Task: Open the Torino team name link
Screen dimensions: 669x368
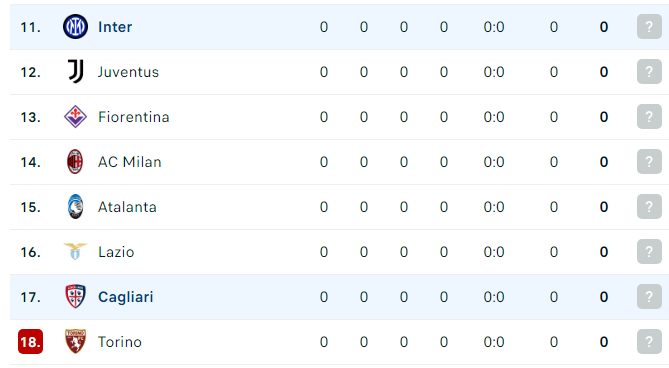Action: pos(120,342)
